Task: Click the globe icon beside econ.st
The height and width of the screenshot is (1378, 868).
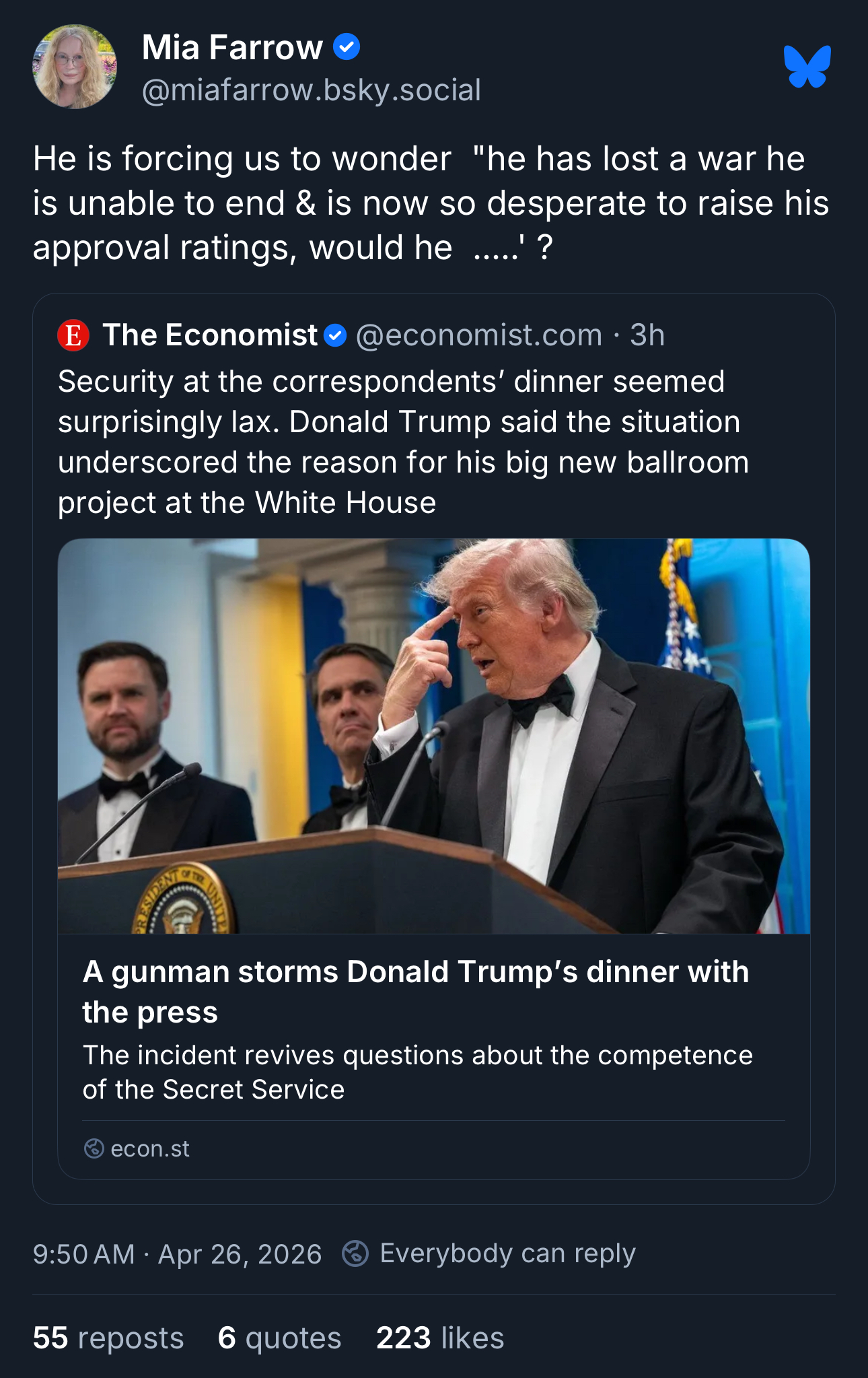Action: tap(94, 1148)
